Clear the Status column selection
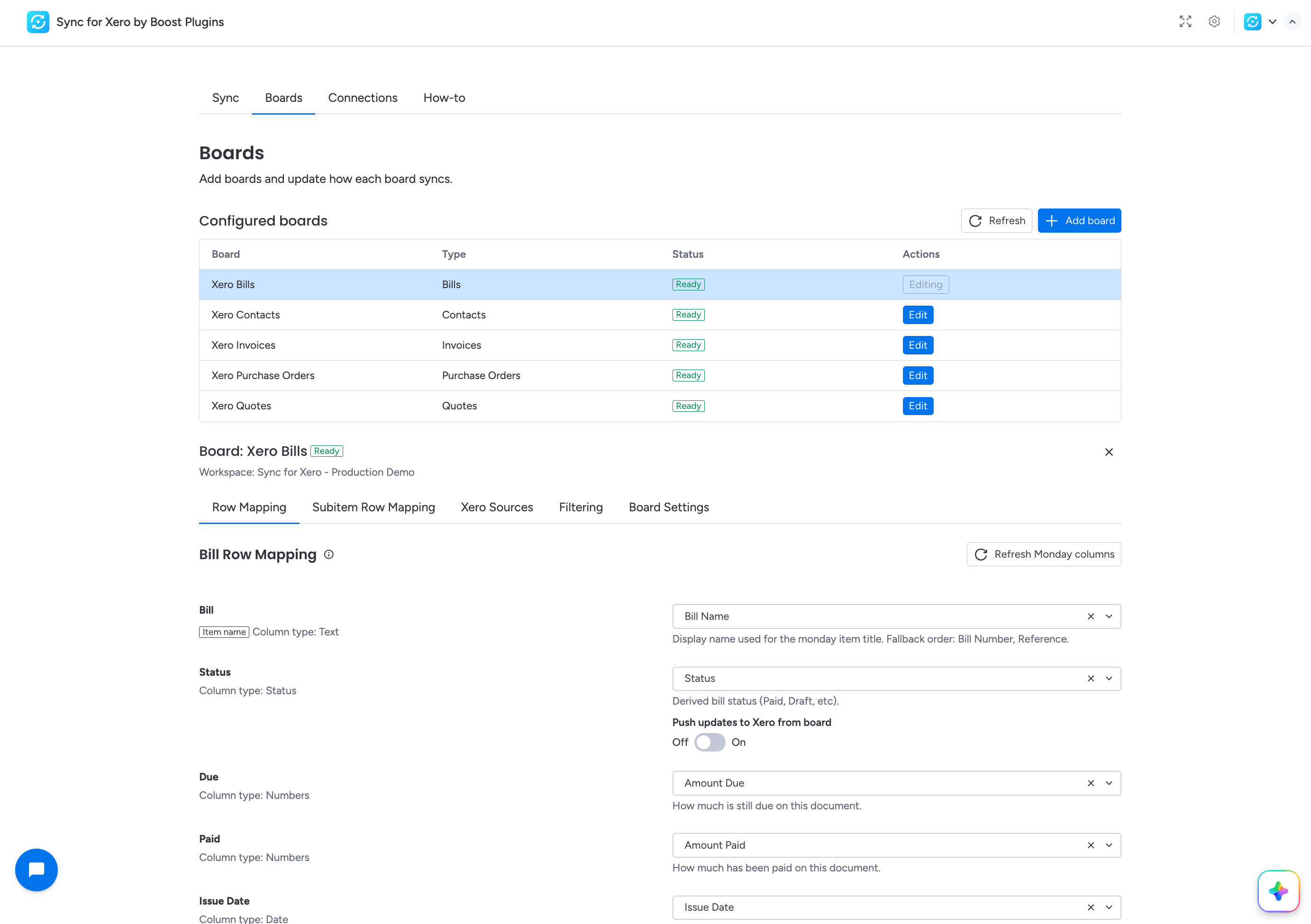 click(x=1091, y=679)
